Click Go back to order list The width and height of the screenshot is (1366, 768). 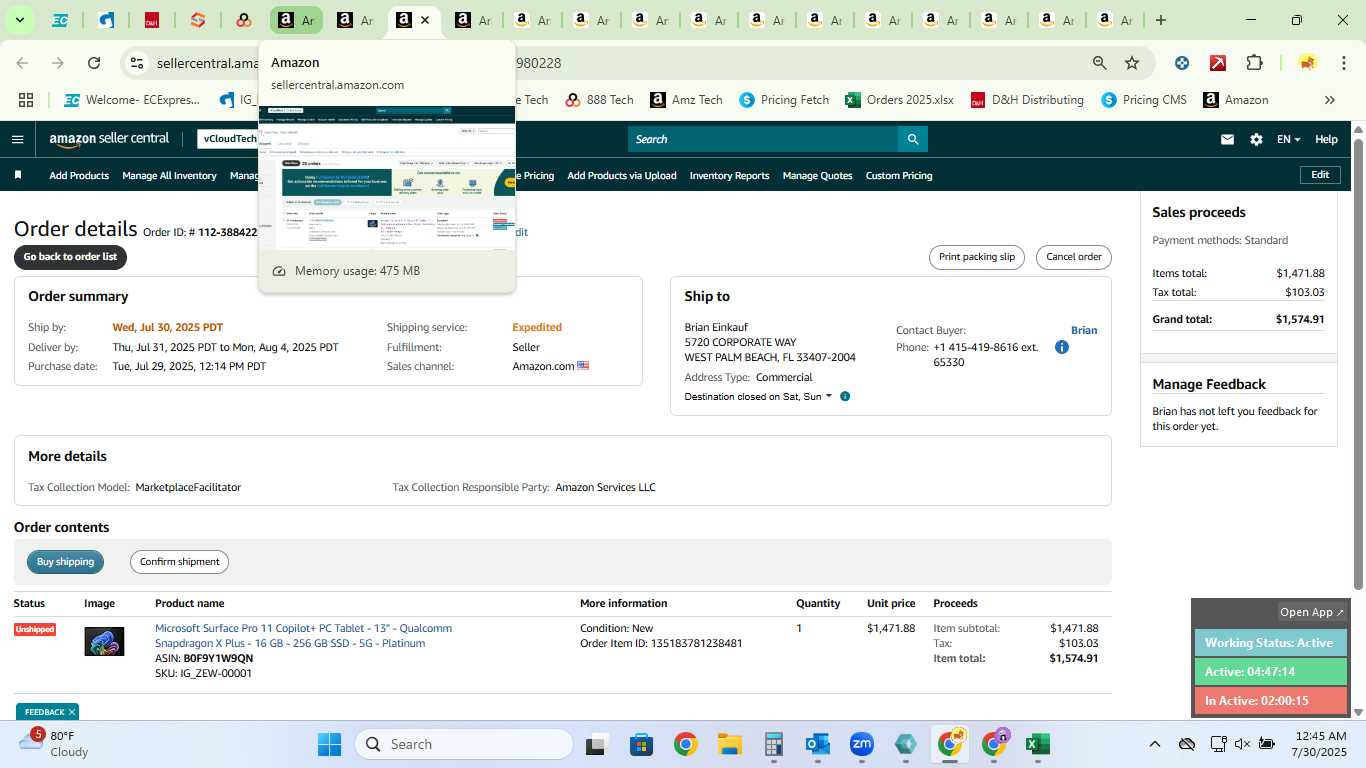tap(70, 257)
